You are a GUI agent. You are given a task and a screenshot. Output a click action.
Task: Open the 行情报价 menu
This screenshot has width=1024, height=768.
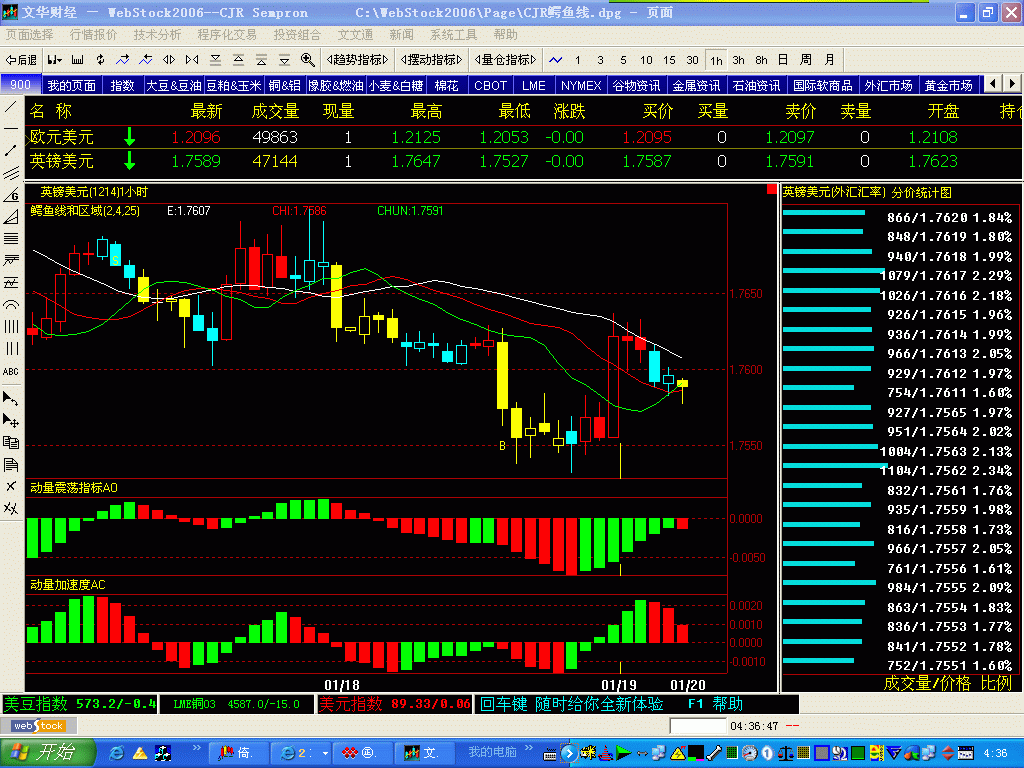93,35
